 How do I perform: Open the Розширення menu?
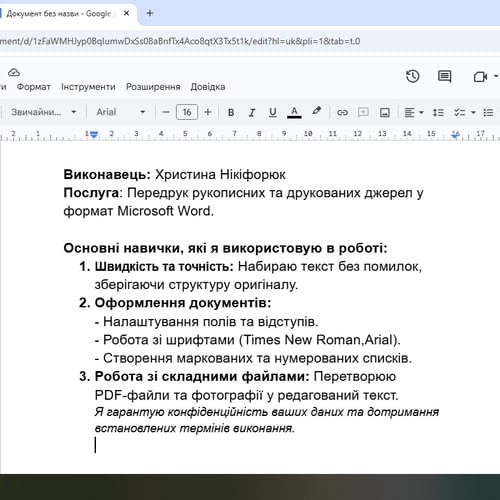pyautogui.click(x=153, y=87)
